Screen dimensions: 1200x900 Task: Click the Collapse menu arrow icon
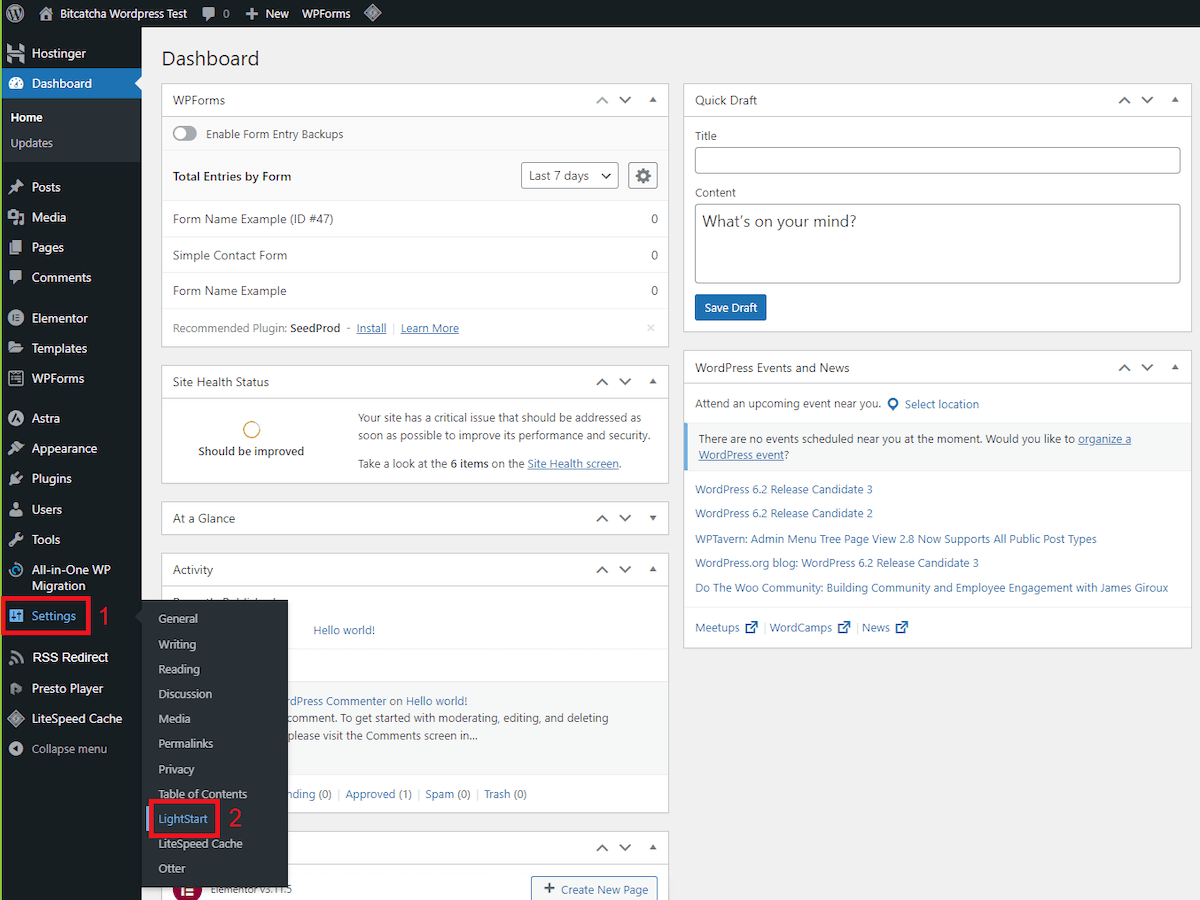pyautogui.click(x=16, y=748)
